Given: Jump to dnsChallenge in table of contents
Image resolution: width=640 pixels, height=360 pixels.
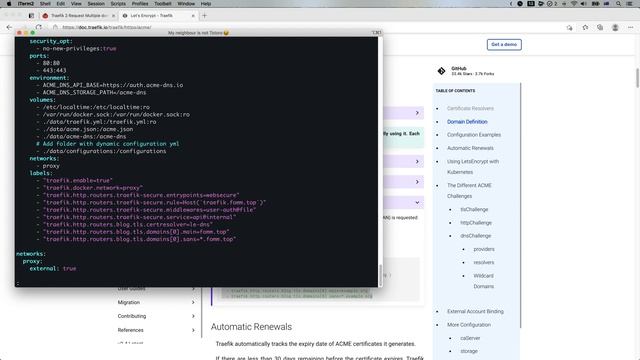Looking at the screenshot, I should point(476,236).
